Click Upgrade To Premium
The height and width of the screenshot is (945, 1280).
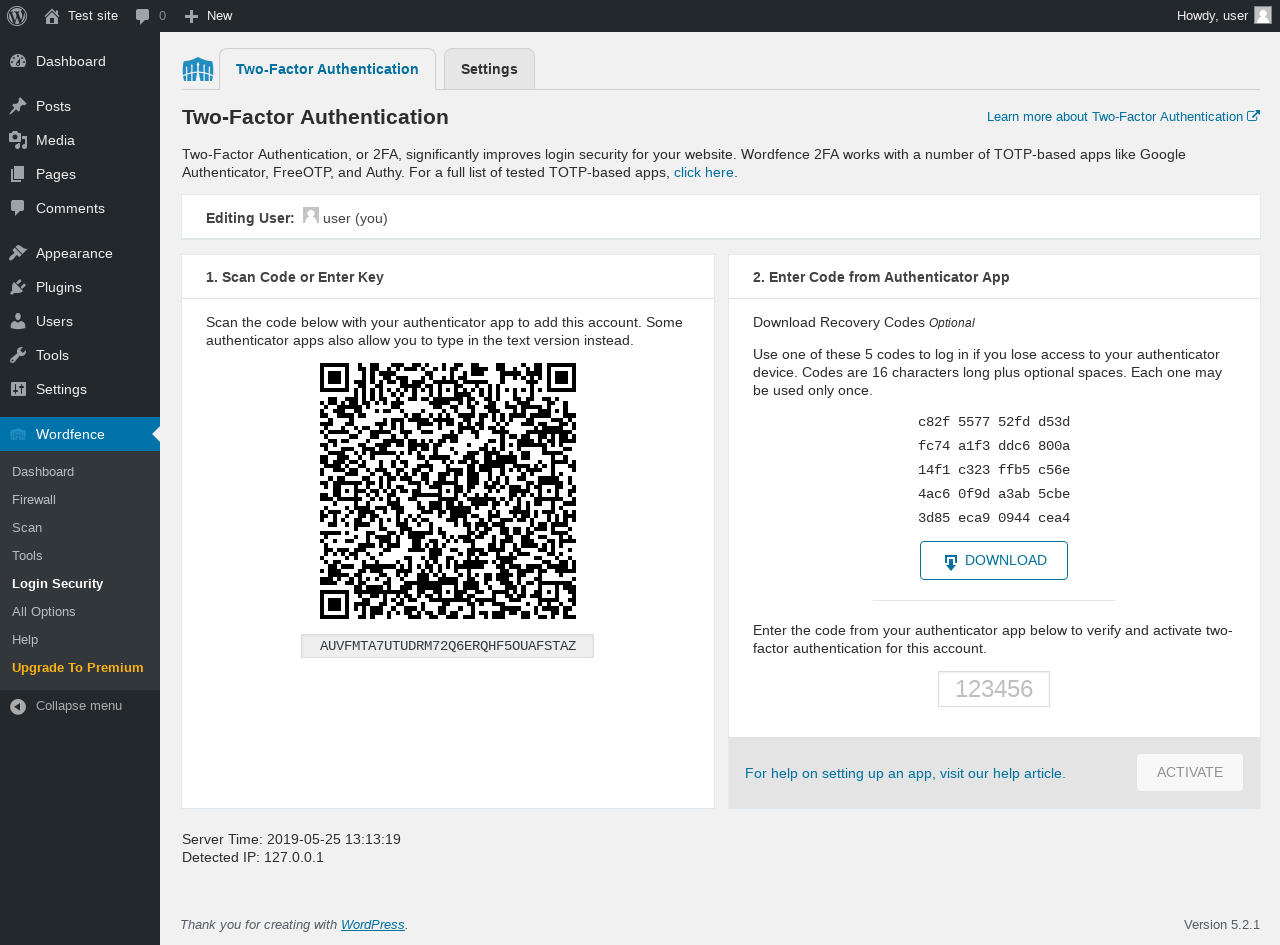tap(78, 667)
